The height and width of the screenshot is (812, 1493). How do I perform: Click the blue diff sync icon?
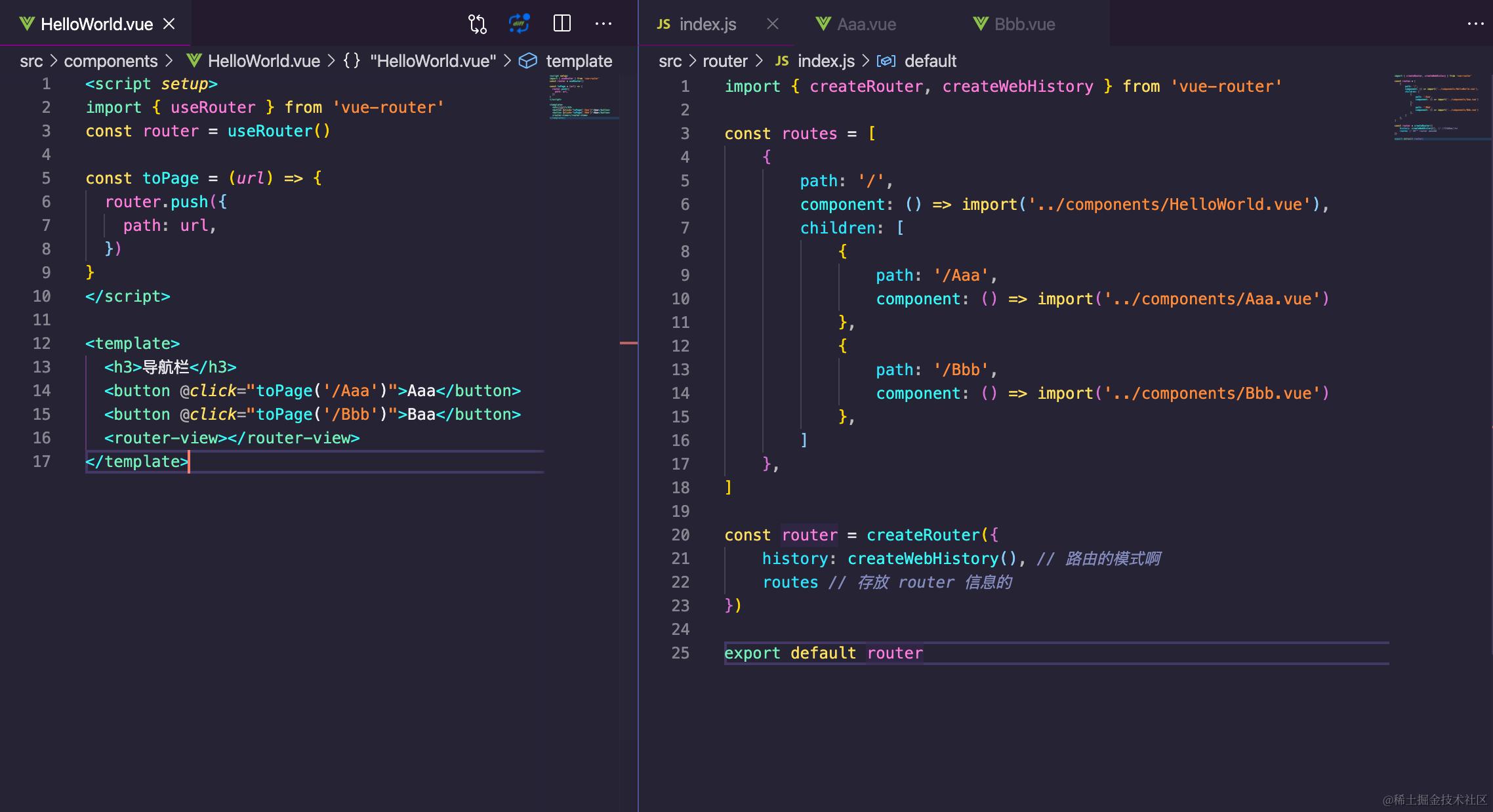pos(520,24)
